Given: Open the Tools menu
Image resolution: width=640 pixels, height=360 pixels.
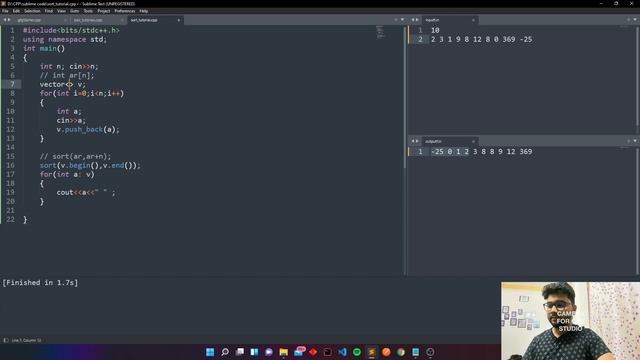Looking at the screenshot, I should 88,11.
